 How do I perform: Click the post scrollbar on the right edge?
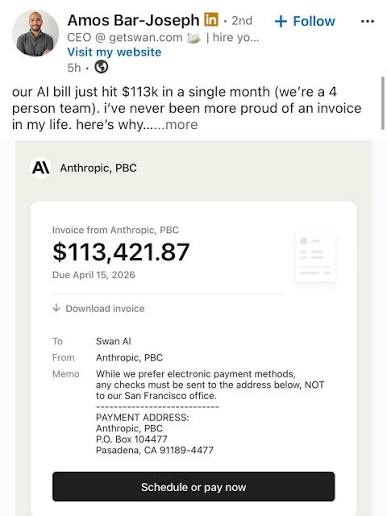click(383, 103)
